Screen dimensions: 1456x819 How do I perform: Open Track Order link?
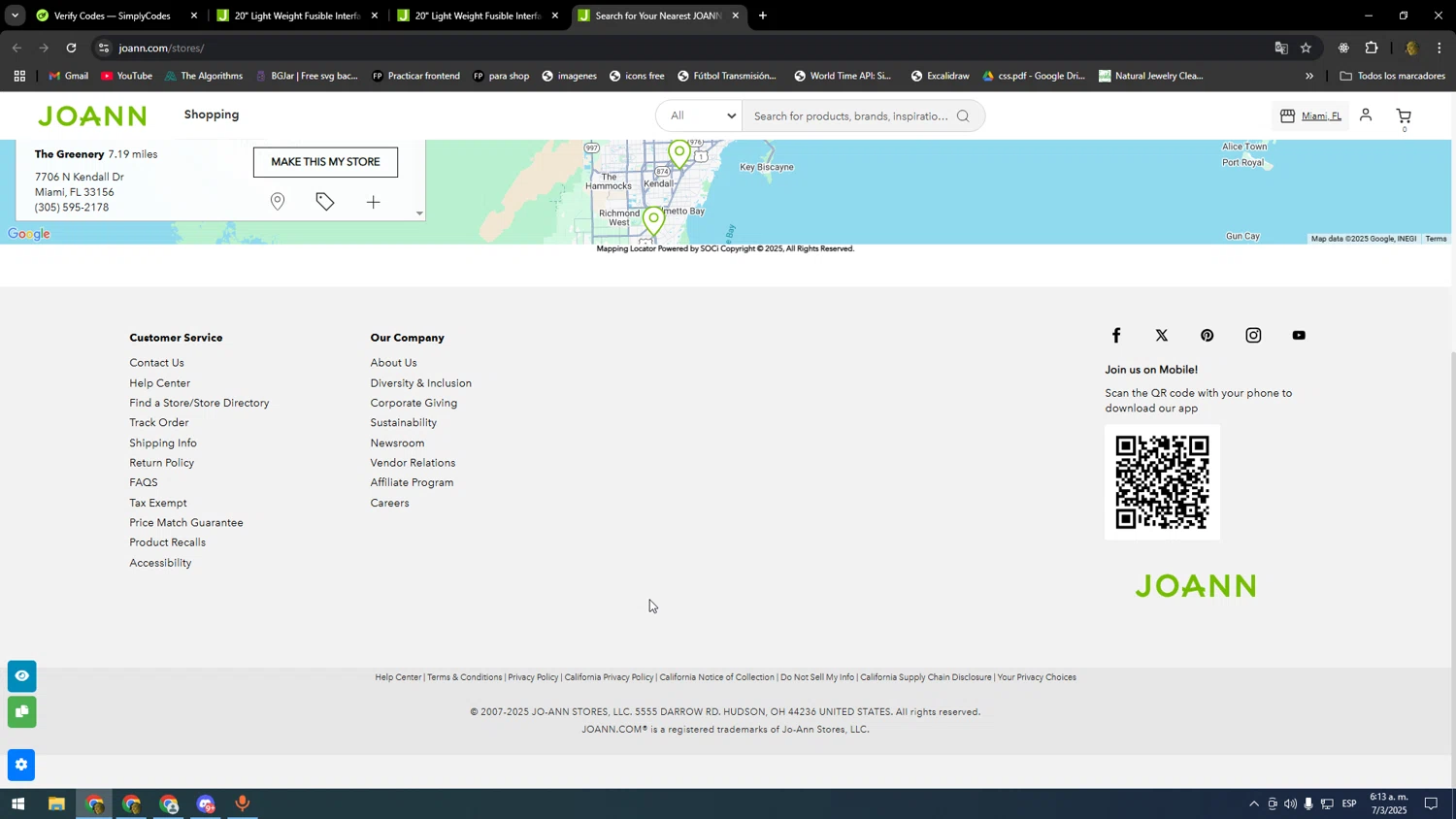coord(159,423)
